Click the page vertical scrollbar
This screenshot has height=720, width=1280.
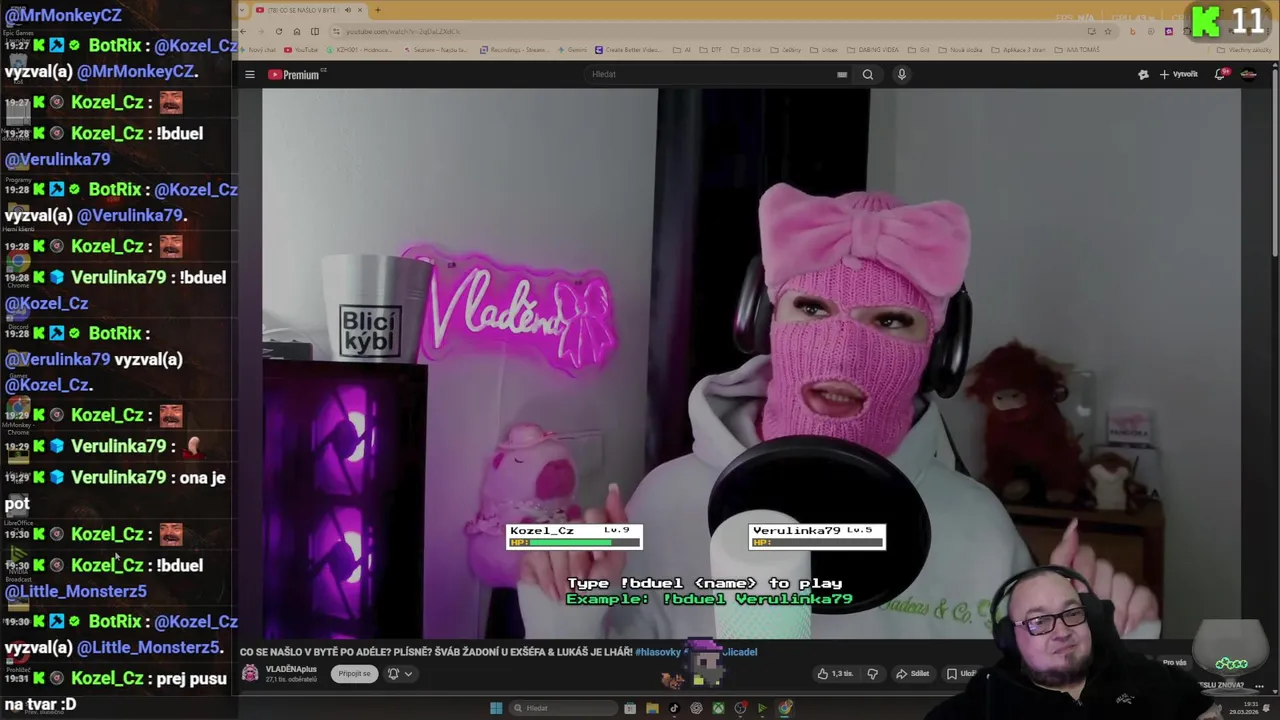click(x=1275, y=160)
